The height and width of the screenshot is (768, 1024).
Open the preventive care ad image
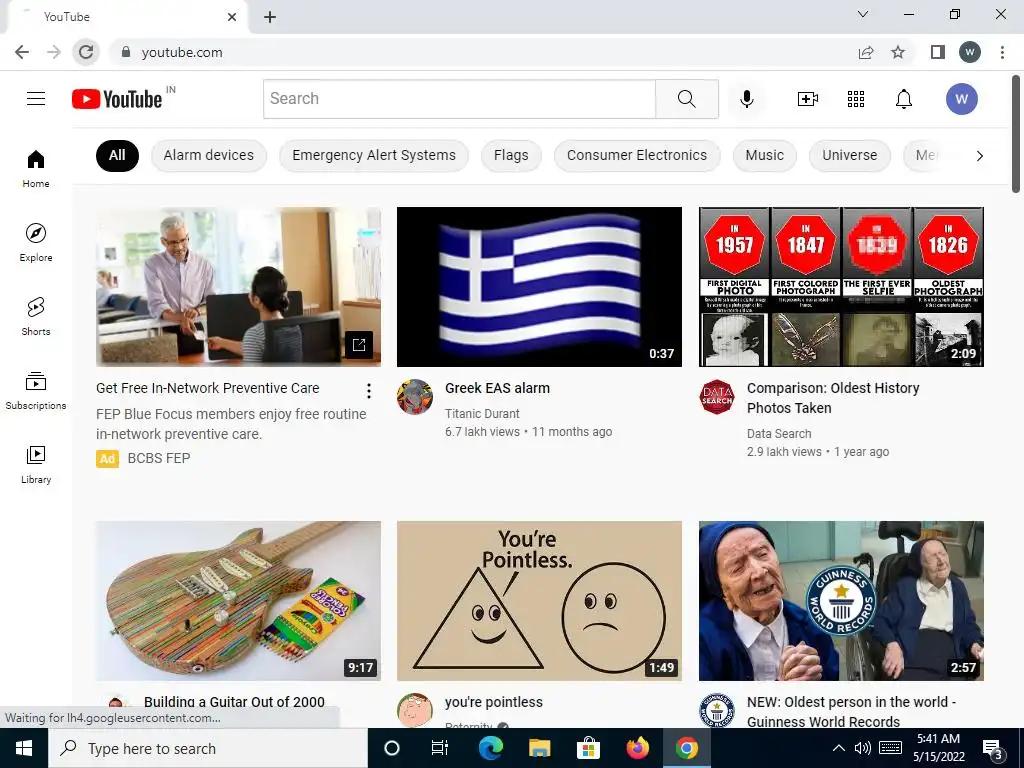coord(238,287)
